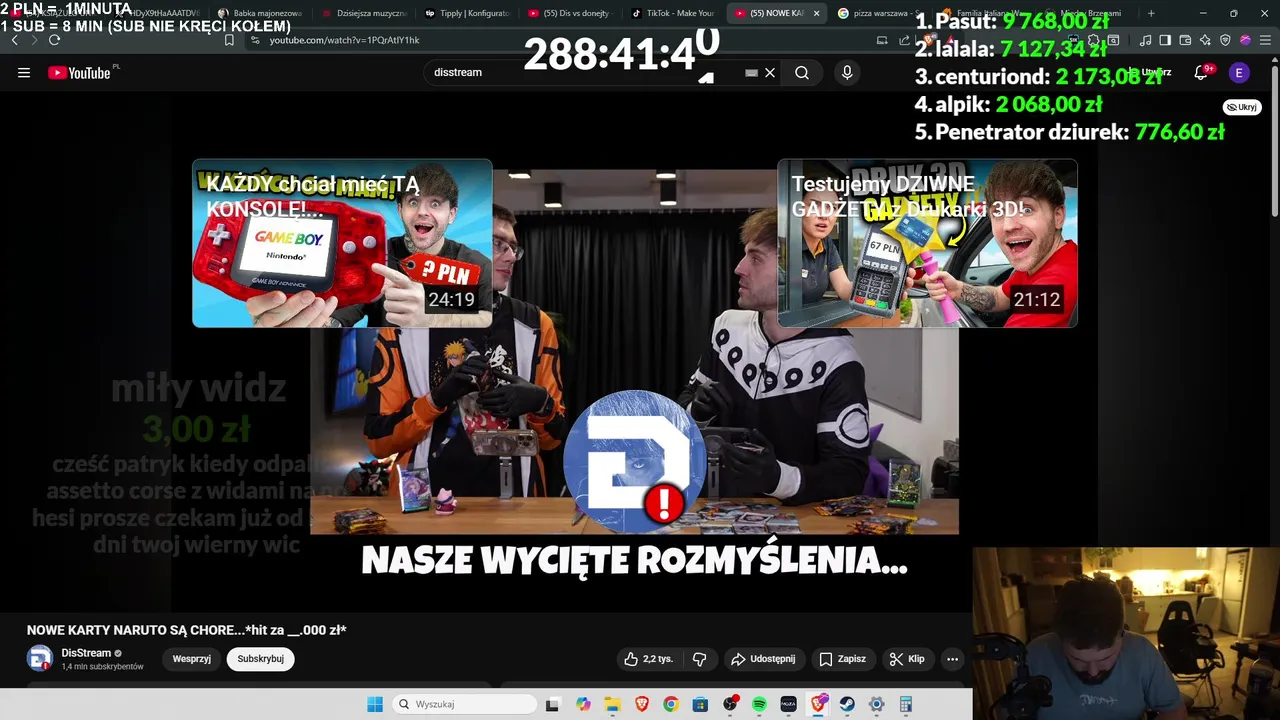Create a clip with Klip
This screenshot has height=720, width=1280.
coord(906,659)
